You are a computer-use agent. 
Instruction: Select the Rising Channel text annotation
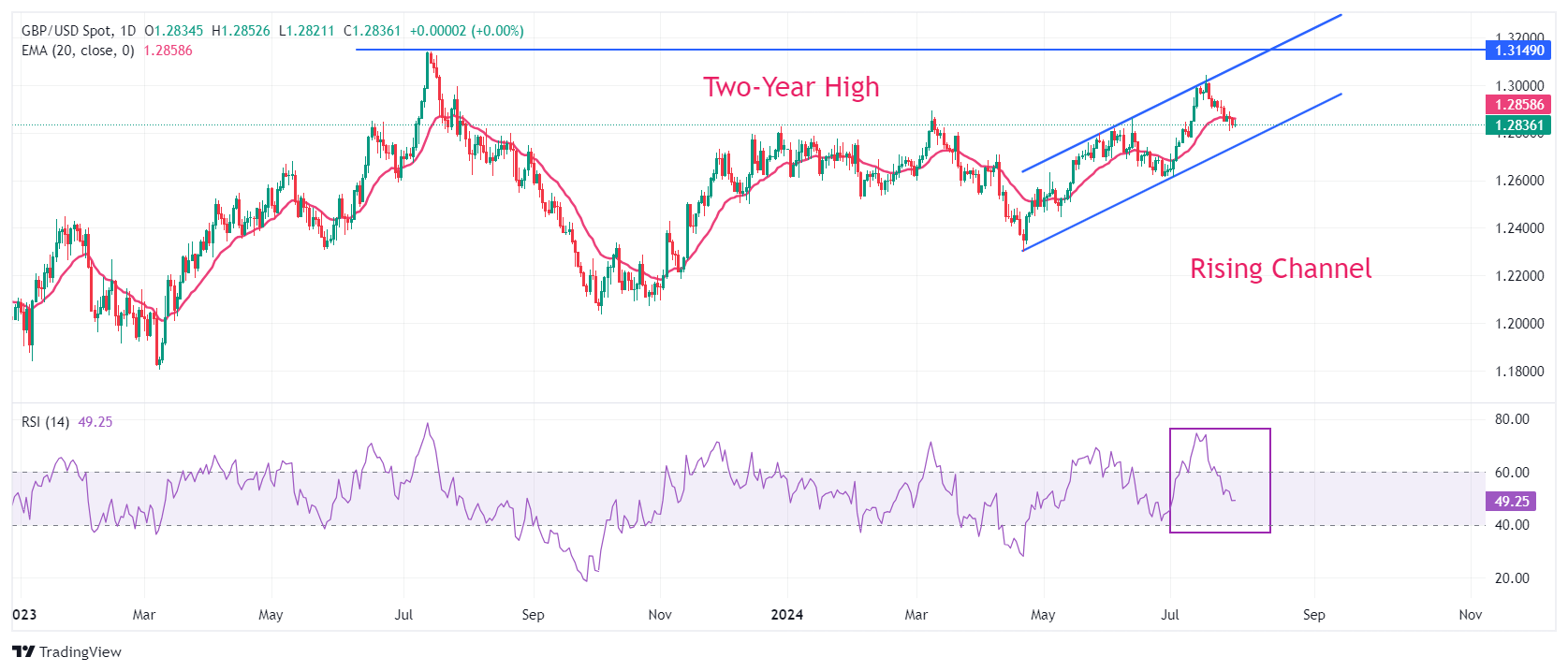pyautogui.click(x=1281, y=269)
